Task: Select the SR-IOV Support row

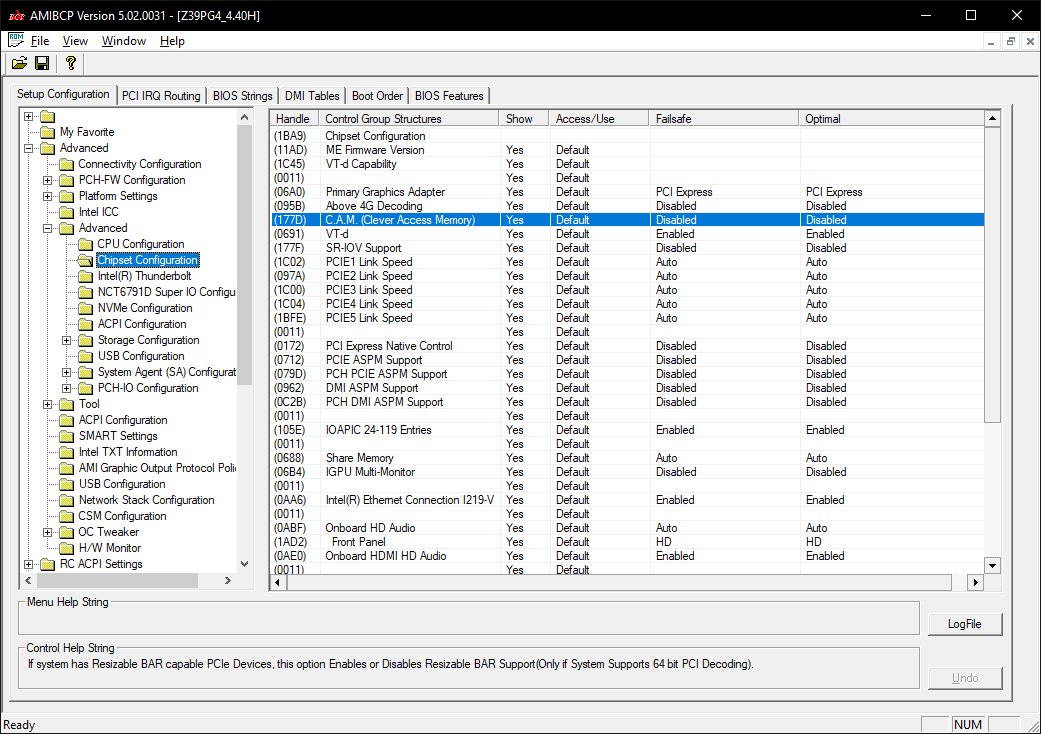Action: [x=627, y=248]
